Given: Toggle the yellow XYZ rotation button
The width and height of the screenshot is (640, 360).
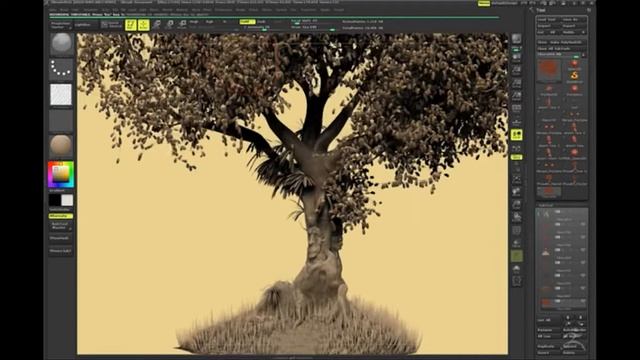Looking at the screenshot, I should 517,158.
